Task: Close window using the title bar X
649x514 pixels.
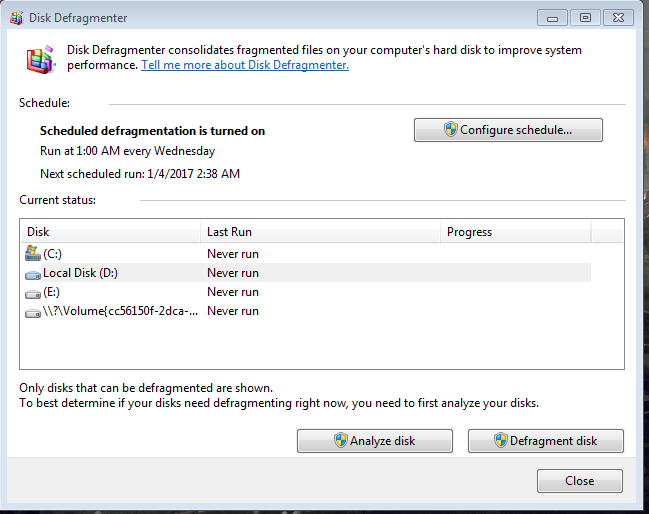Action: (x=618, y=18)
